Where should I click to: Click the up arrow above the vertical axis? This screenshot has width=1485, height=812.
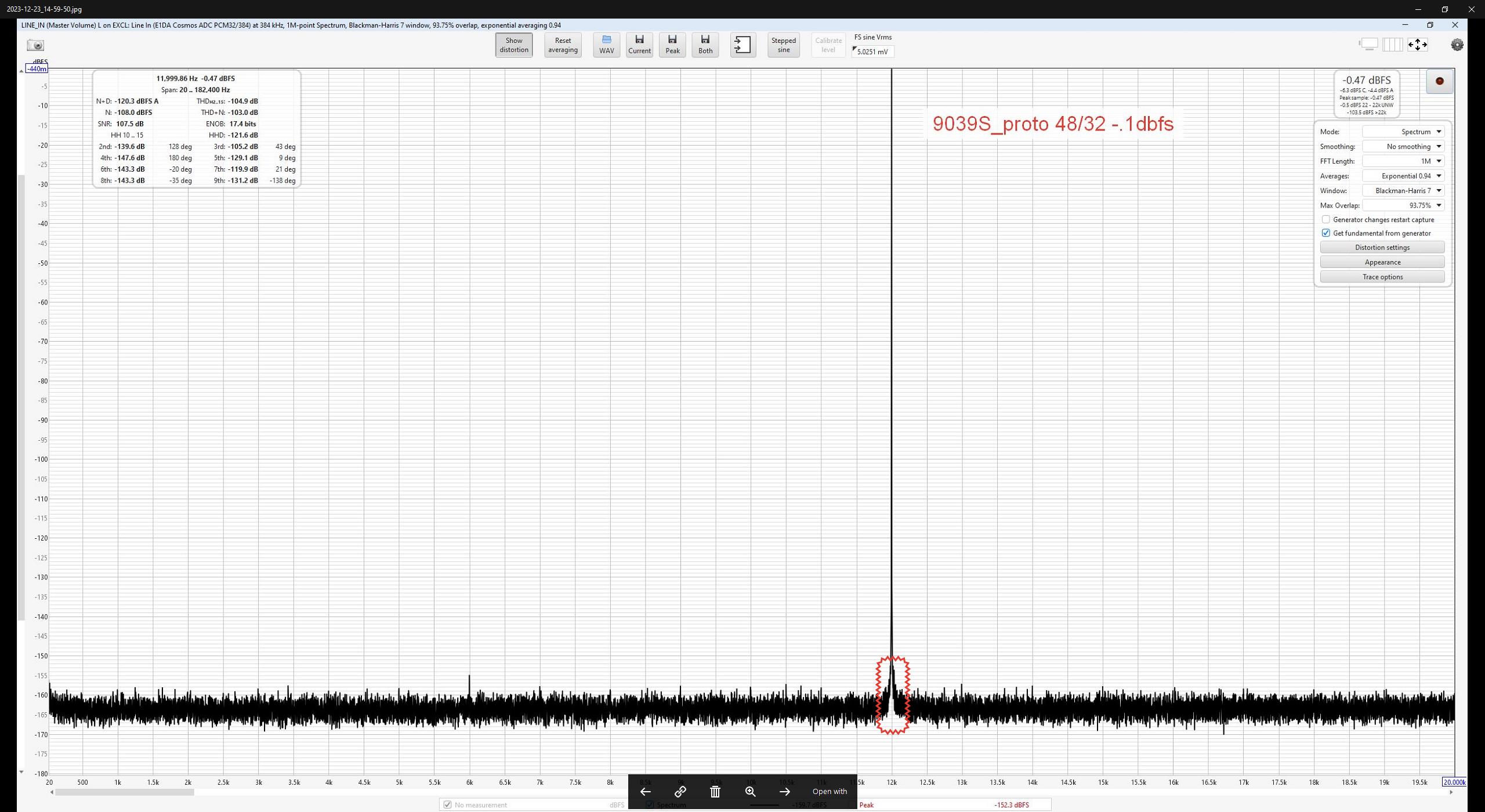(21, 71)
